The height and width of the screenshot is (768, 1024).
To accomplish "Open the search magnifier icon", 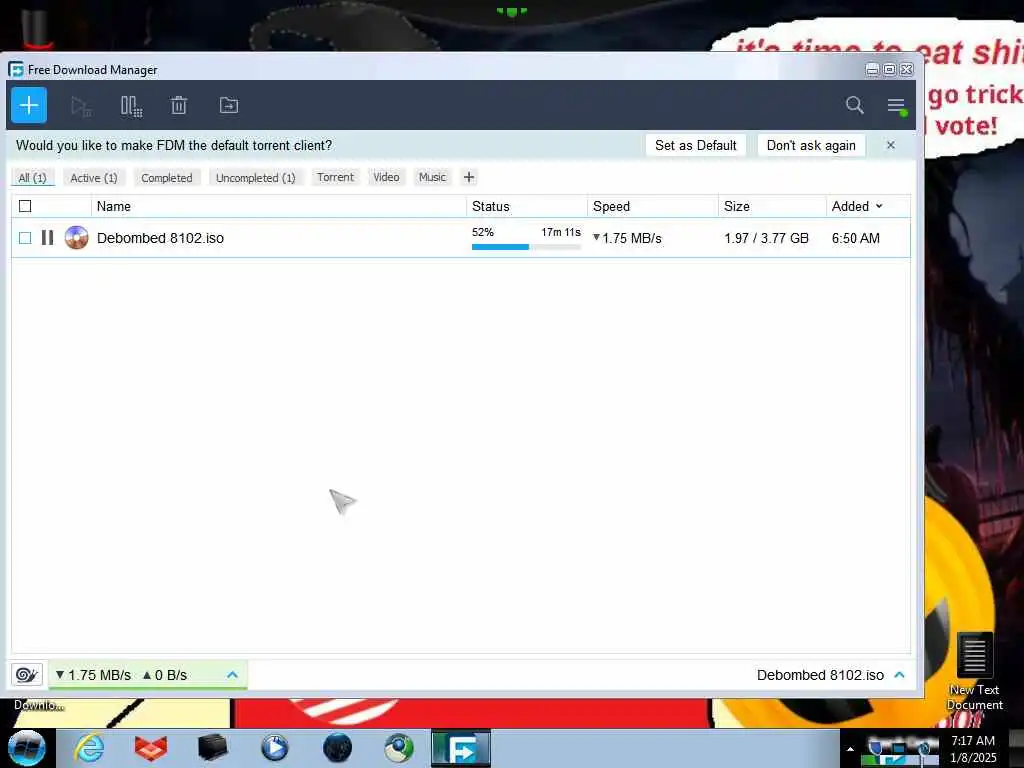I will (854, 105).
